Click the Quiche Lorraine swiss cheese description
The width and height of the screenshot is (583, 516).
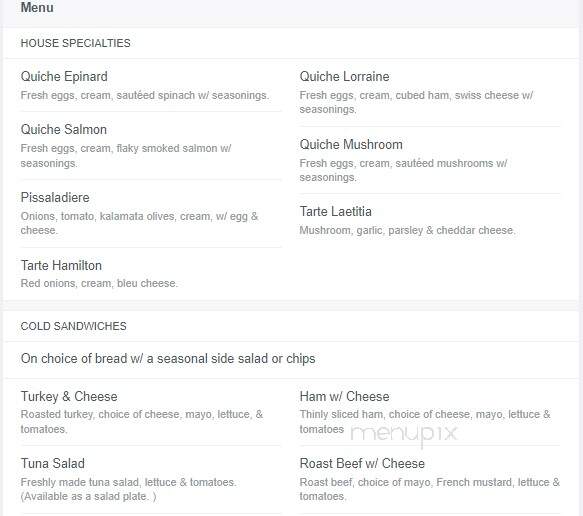pos(416,102)
